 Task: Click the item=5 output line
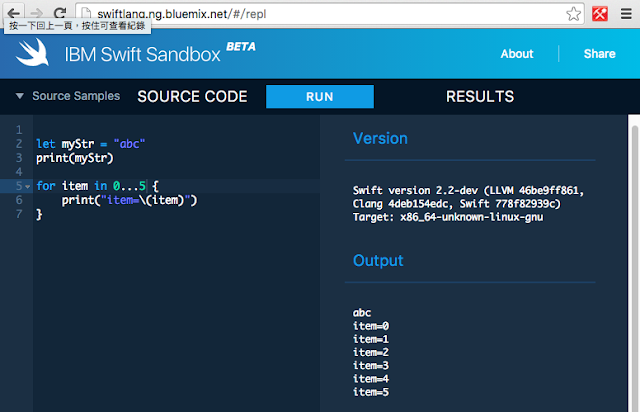pyautogui.click(x=371, y=392)
